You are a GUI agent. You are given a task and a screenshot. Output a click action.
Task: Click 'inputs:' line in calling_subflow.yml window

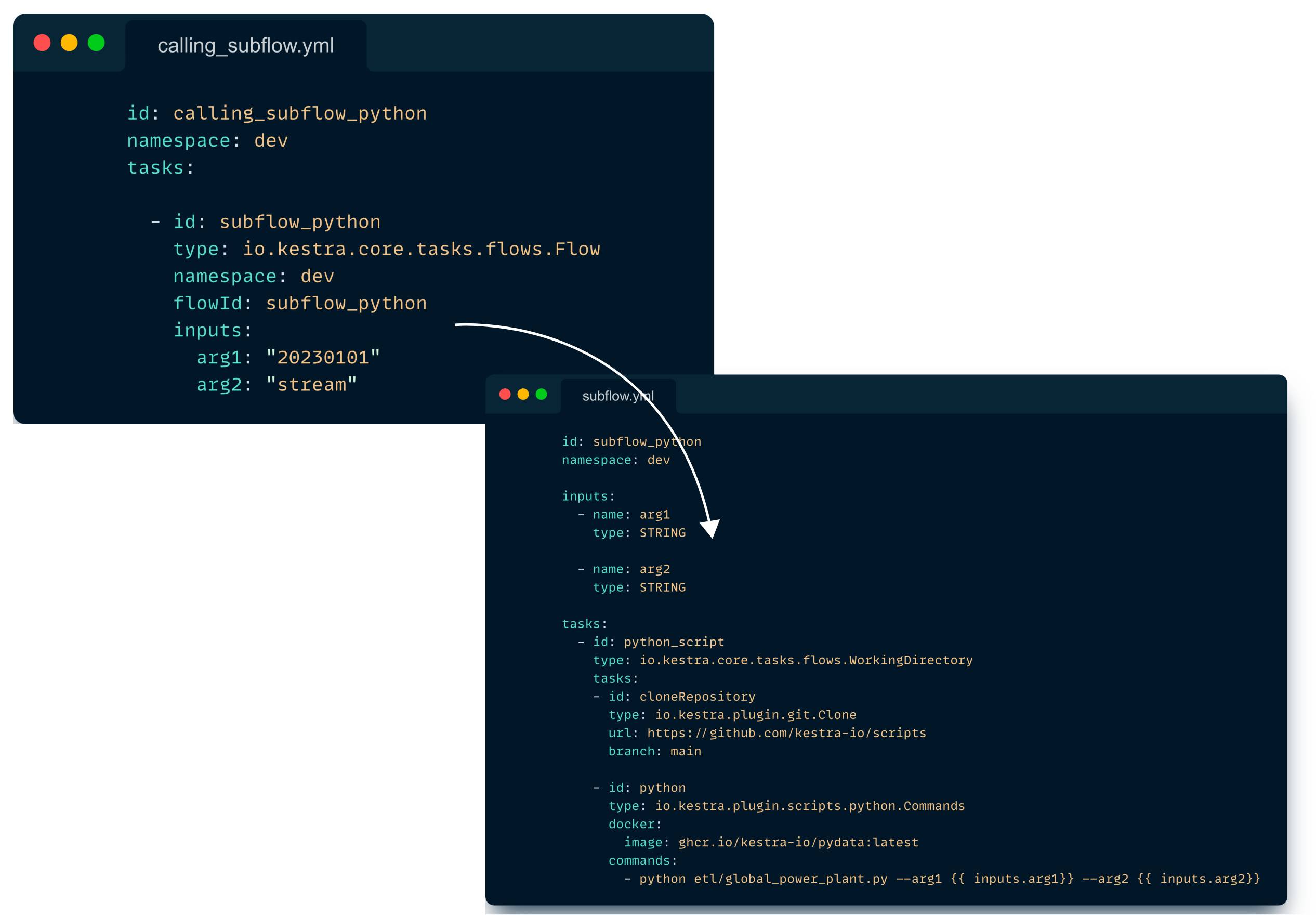(213, 330)
